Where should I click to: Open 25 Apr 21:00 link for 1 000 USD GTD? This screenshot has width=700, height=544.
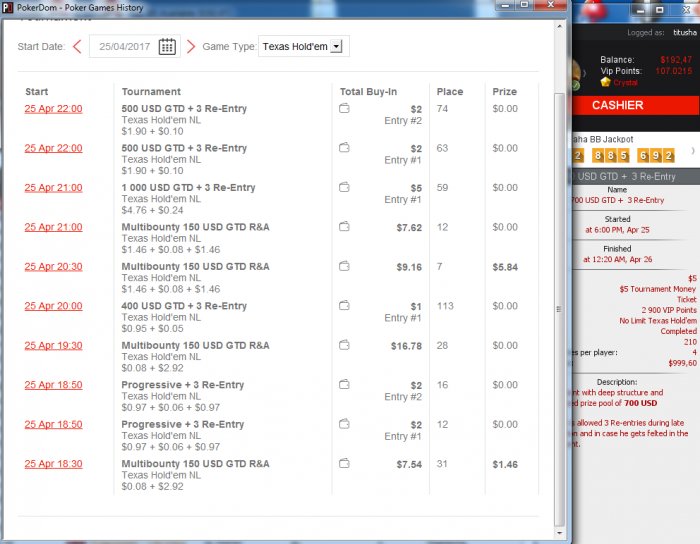tap(54, 188)
